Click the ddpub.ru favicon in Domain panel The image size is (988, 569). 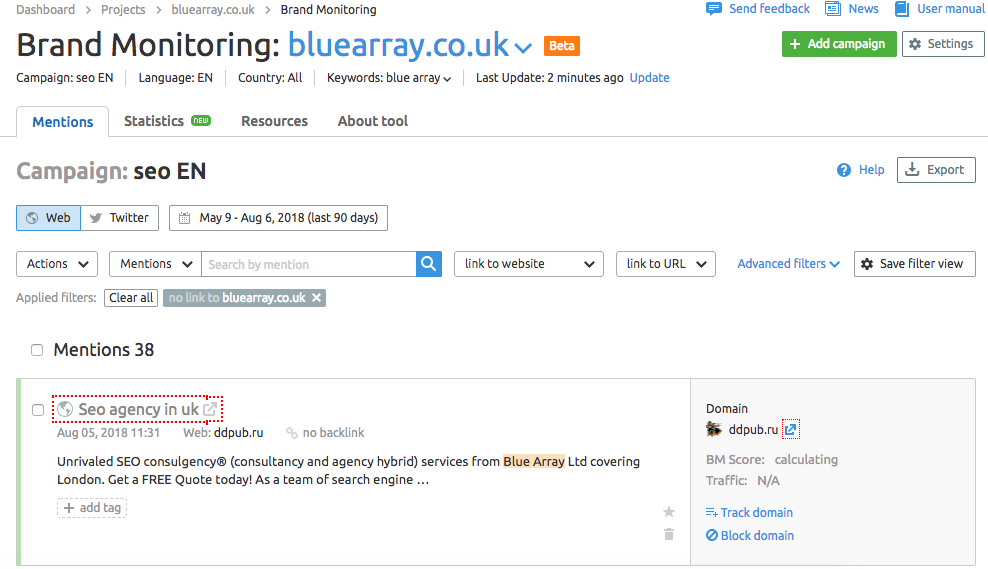[x=714, y=430]
